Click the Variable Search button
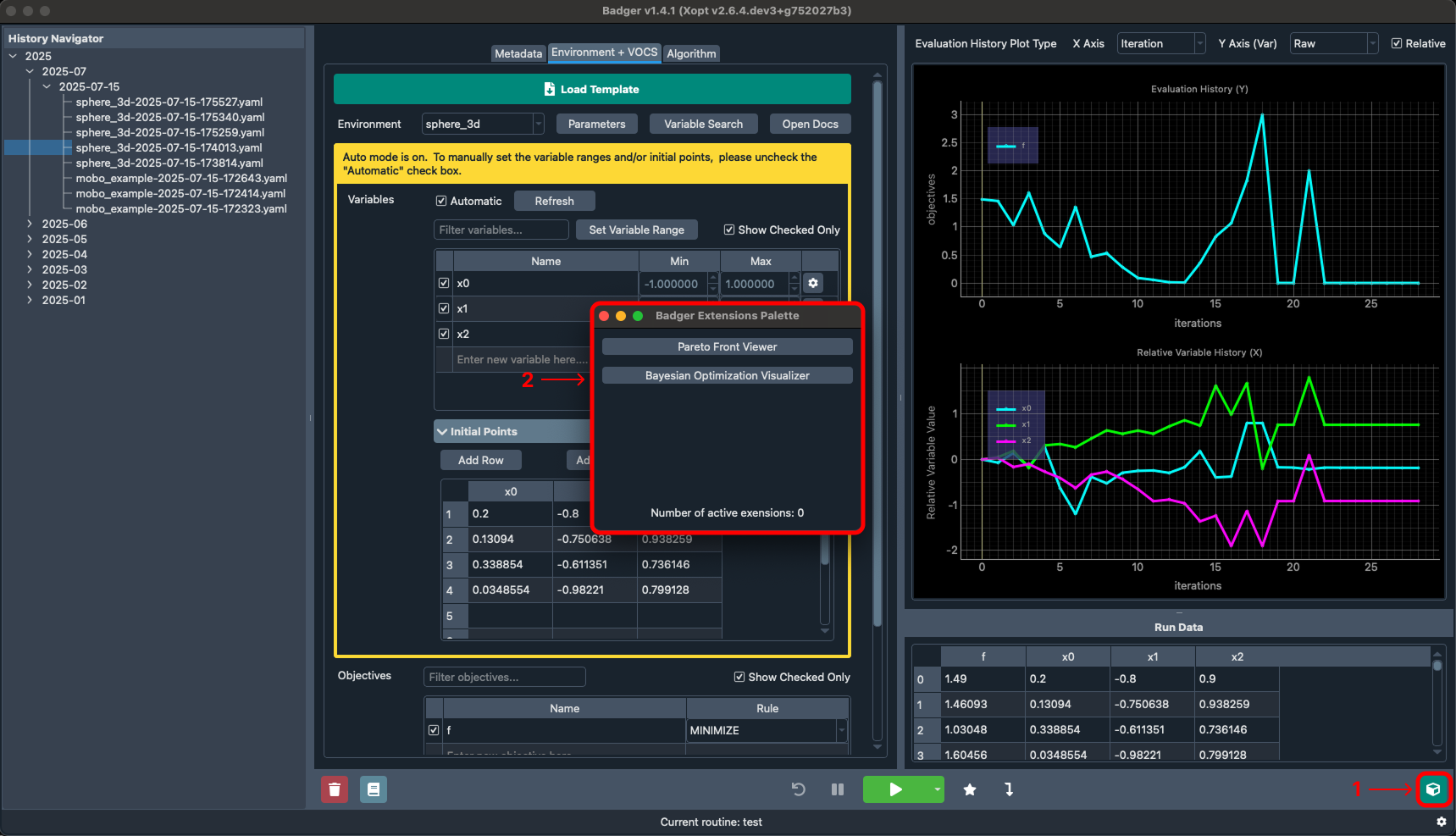 click(703, 124)
